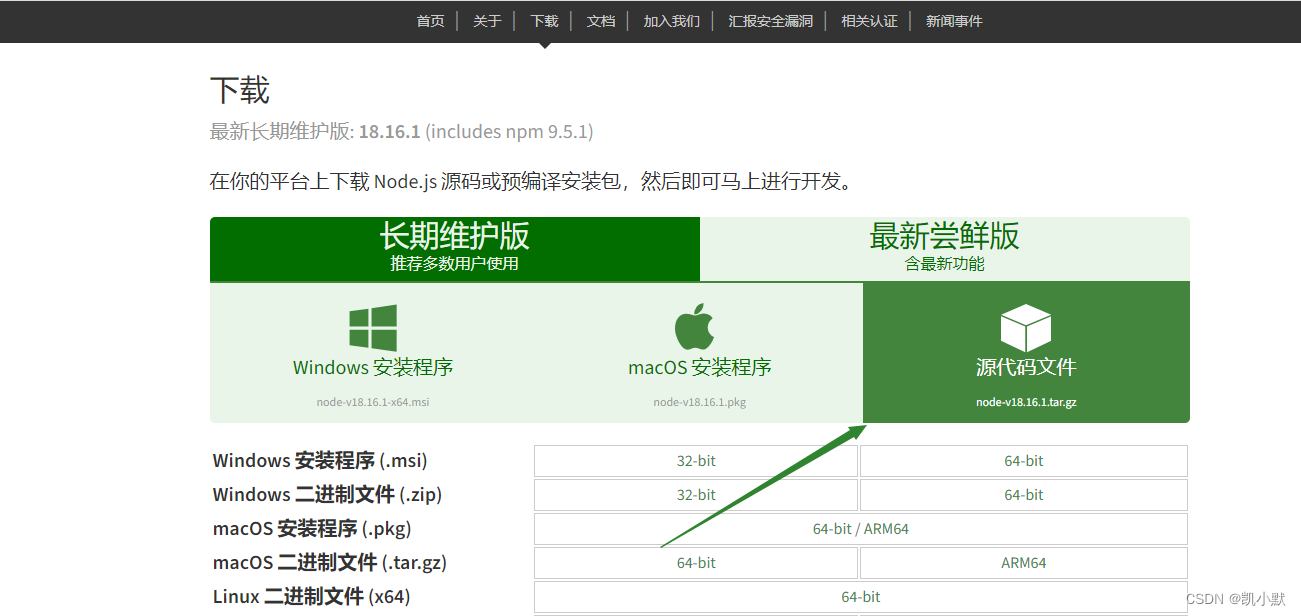Download ARM64 macOS 二进制文件 (.tar.gz)
1301x616 pixels.
coord(1024,563)
